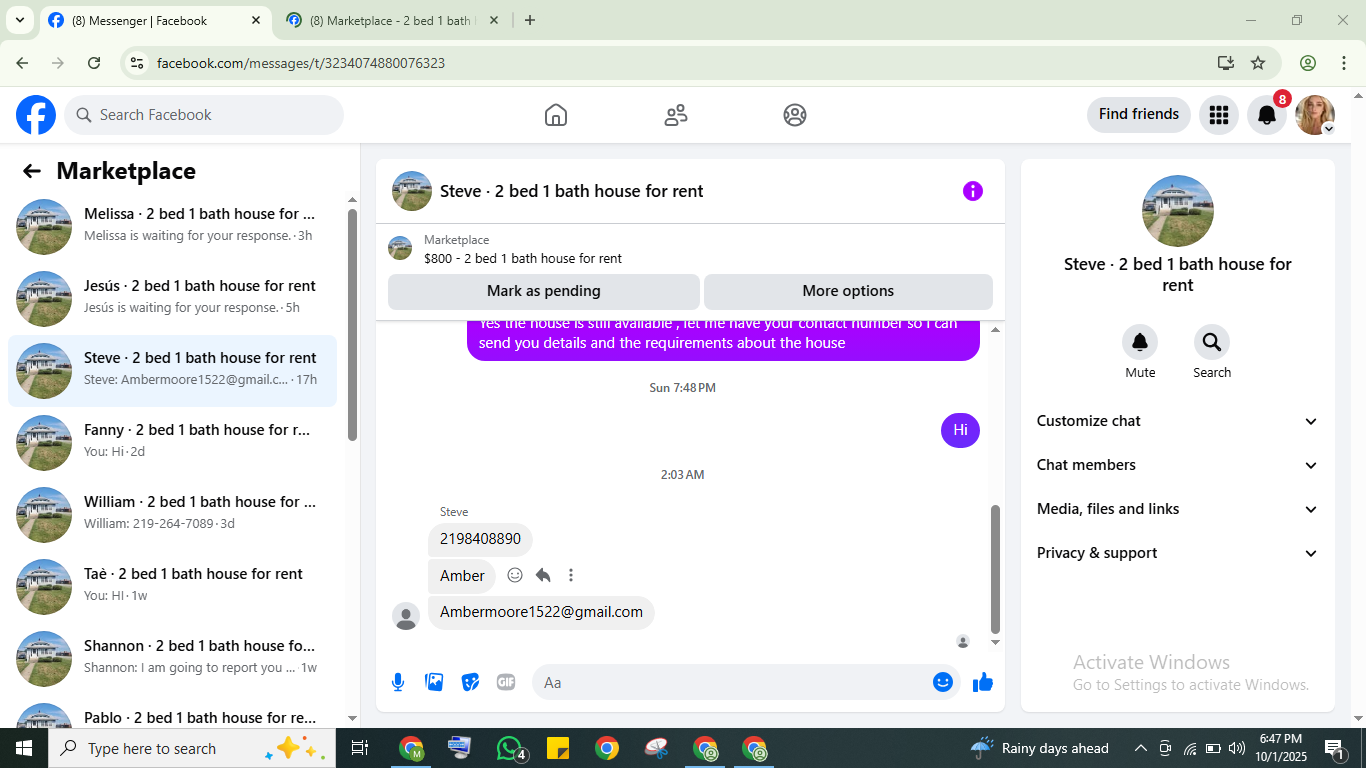Open Rainy days ahead weather widget
Image resolution: width=1366 pixels, height=768 pixels.
(1040, 748)
